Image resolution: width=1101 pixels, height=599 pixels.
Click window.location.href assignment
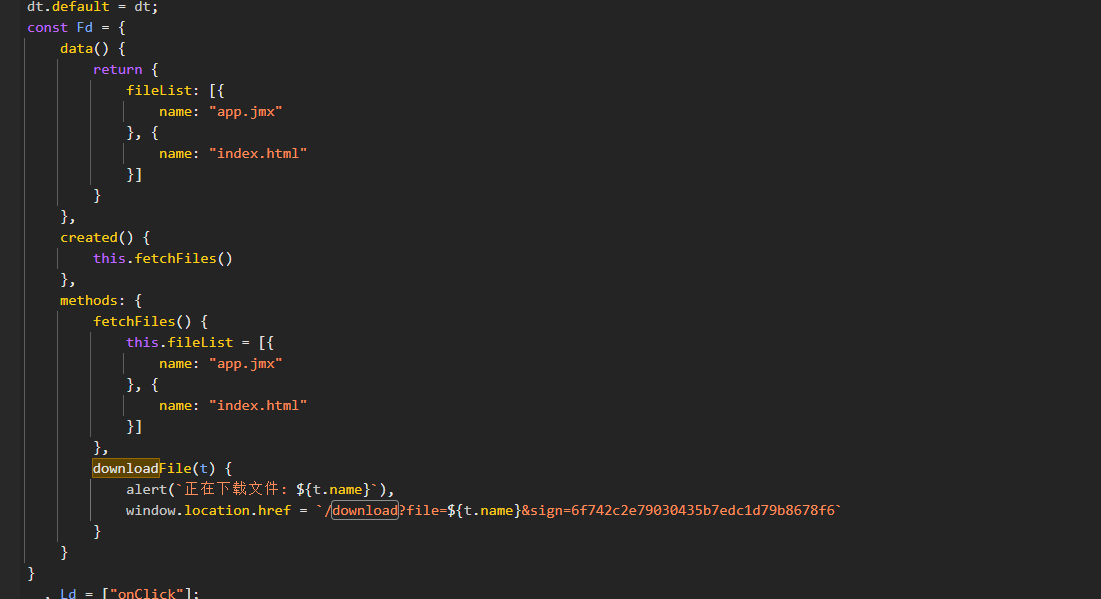coord(208,510)
